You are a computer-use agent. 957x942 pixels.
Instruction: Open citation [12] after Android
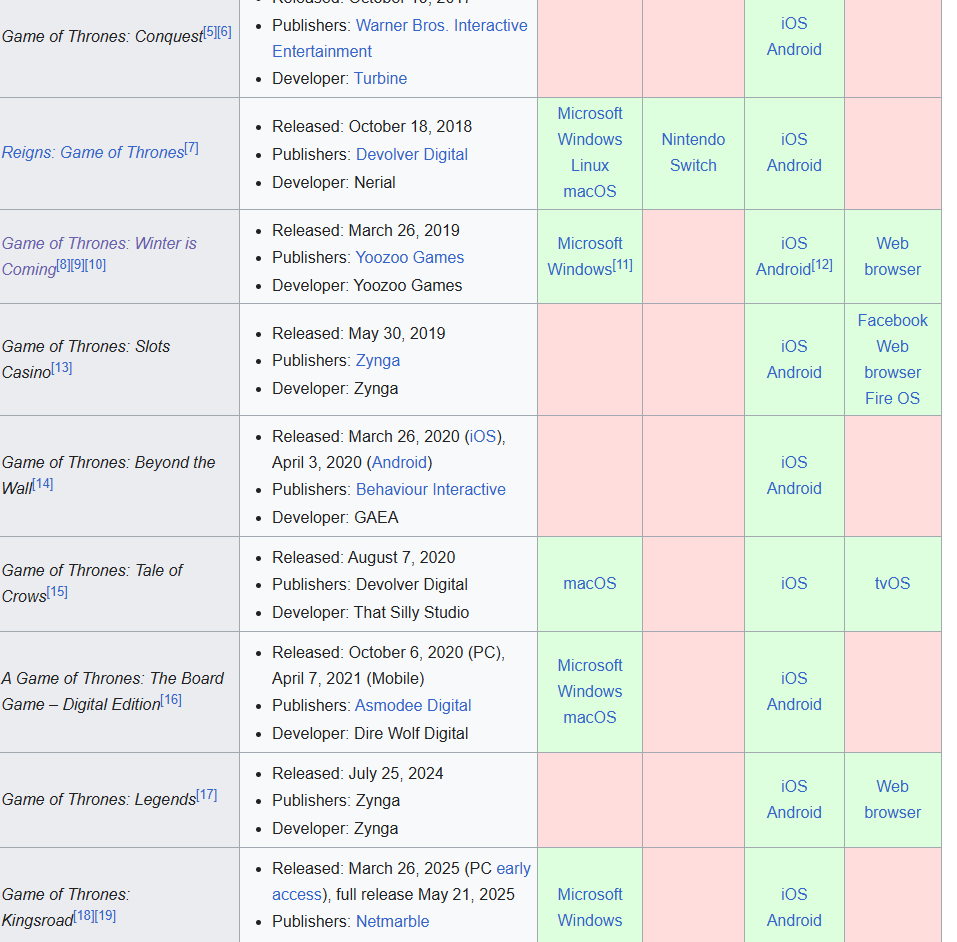tap(822, 265)
